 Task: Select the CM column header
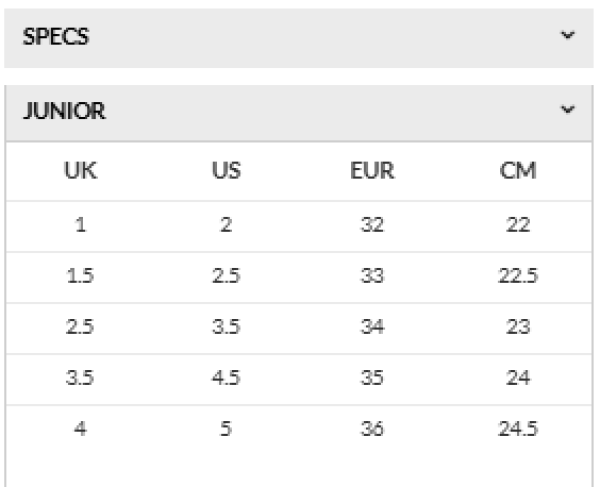click(518, 170)
